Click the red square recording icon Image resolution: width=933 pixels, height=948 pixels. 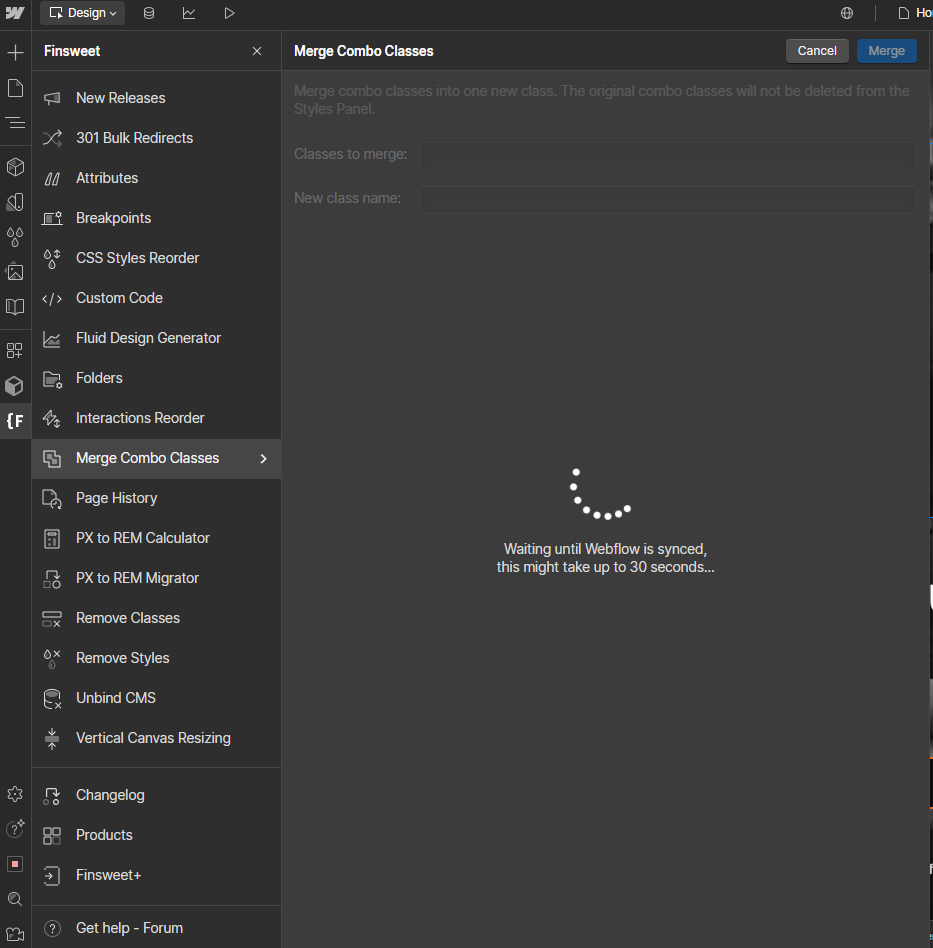coord(15,864)
